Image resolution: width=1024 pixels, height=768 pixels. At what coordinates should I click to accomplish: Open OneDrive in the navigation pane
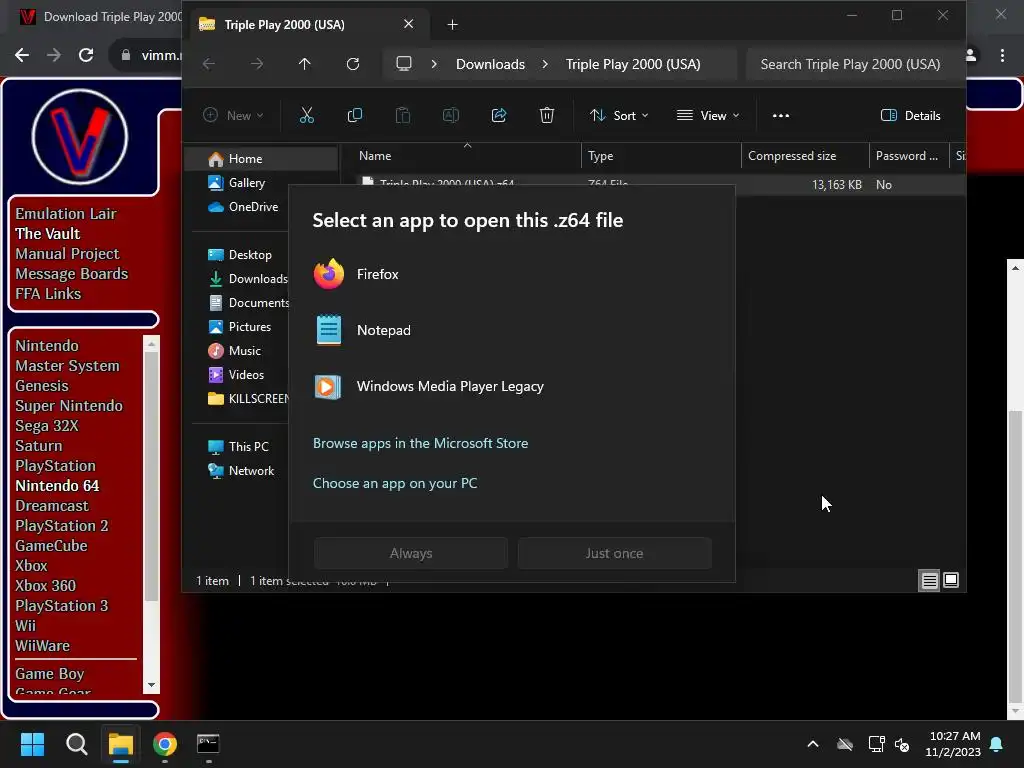[x=243, y=207]
